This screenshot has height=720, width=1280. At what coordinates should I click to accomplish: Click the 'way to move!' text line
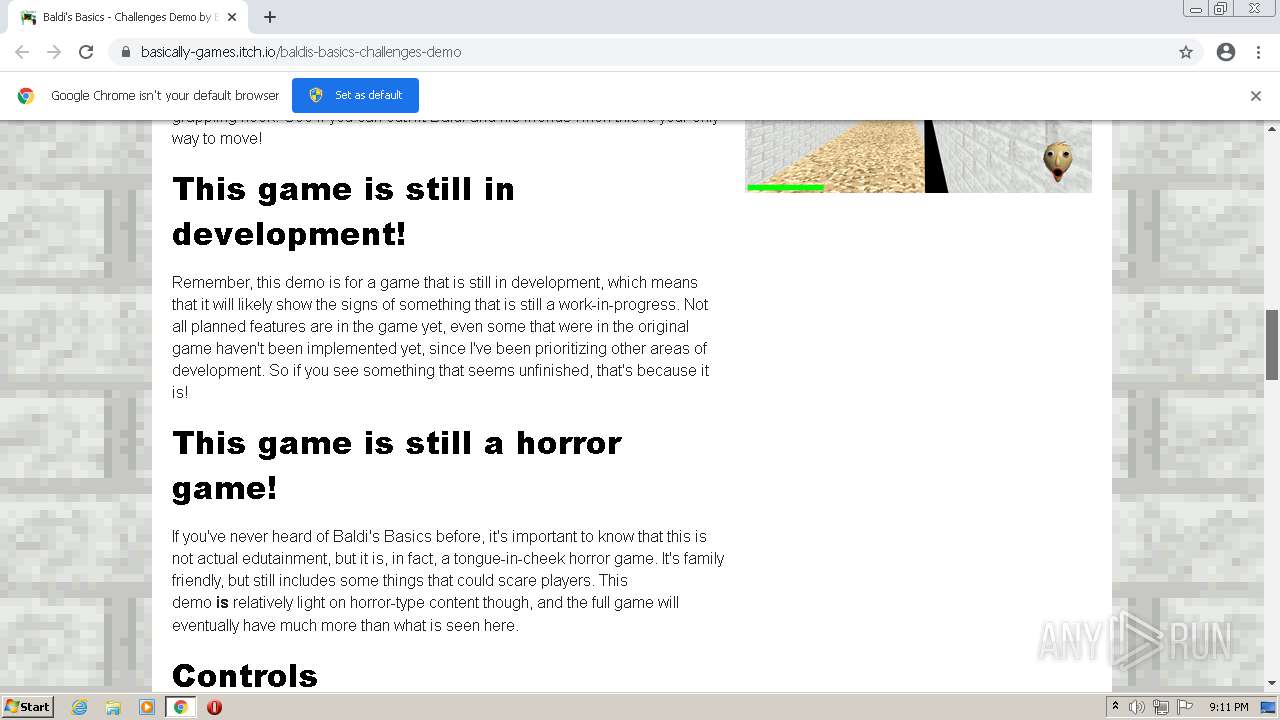(x=217, y=138)
